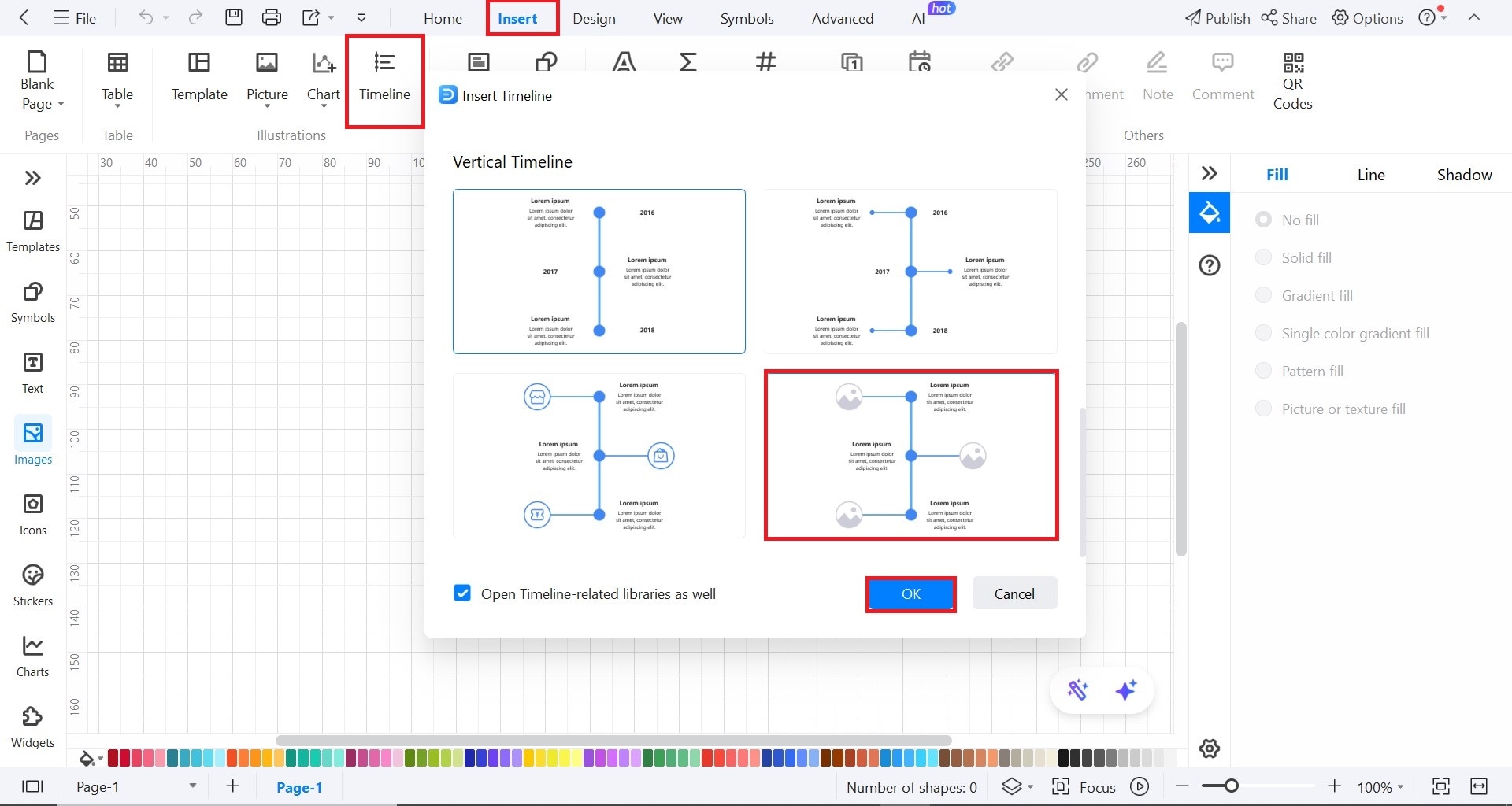Open the Text sidebar panel
Screen dimensions: 1512x806
click(33, 373)
